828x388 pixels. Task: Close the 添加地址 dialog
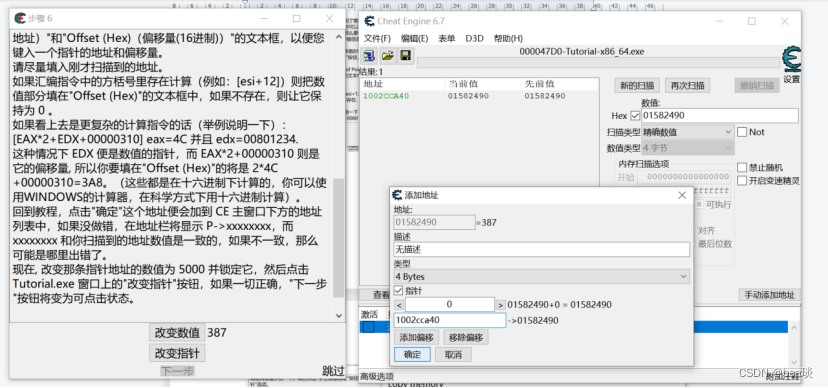pyautogui.click(x=682, y=195)
